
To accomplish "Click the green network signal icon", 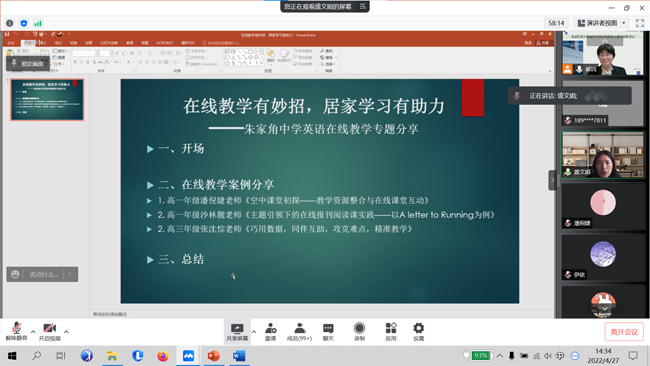I will click(x=38, y=23).
